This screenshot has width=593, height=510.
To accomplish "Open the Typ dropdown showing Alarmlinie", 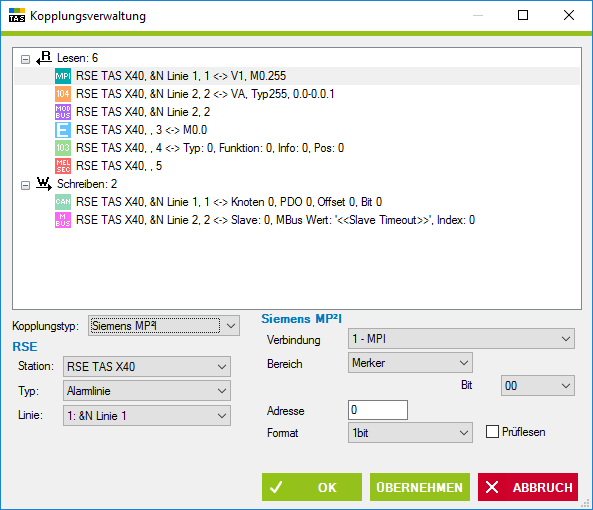I will click(147, 391).
